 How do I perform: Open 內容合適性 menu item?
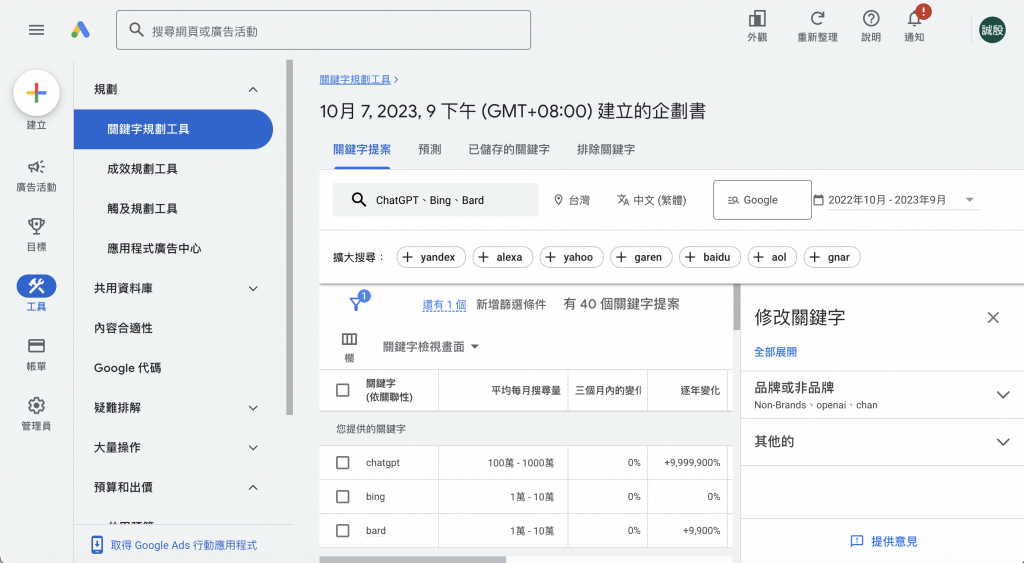click(123, 329)
